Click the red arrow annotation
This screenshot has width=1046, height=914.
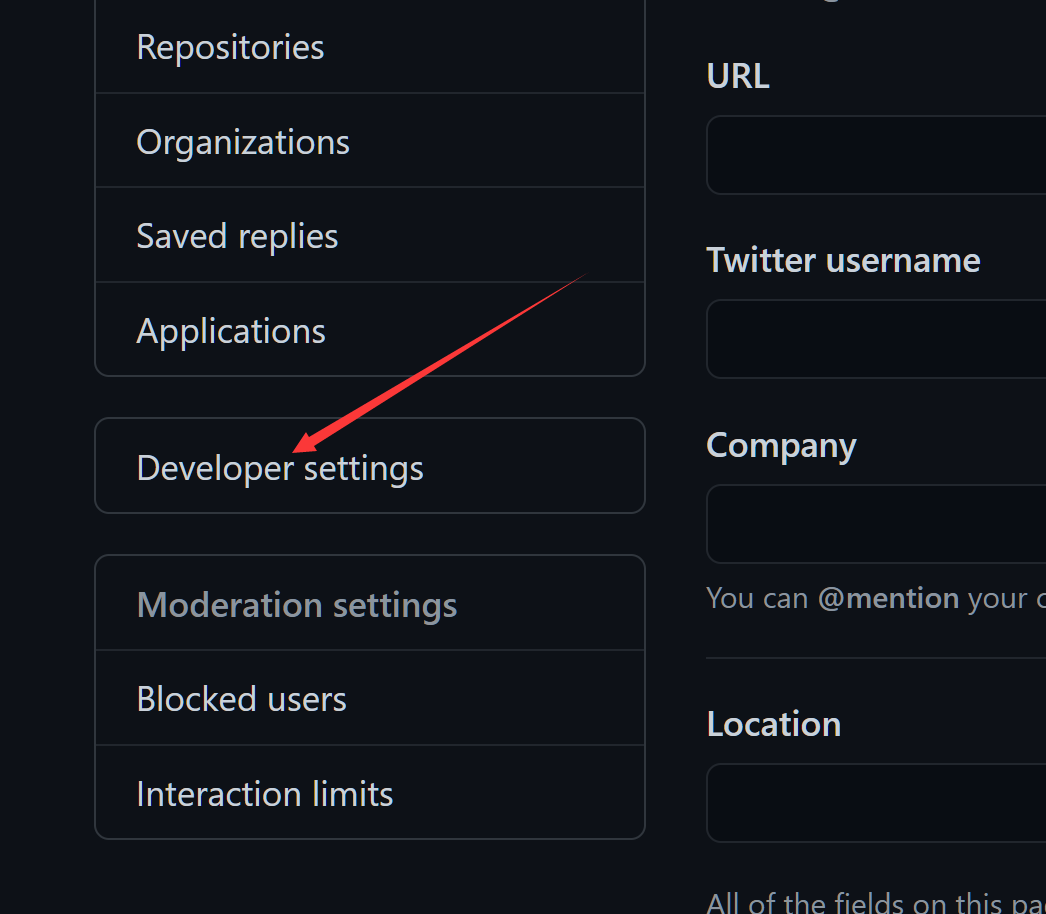[440, 362]
